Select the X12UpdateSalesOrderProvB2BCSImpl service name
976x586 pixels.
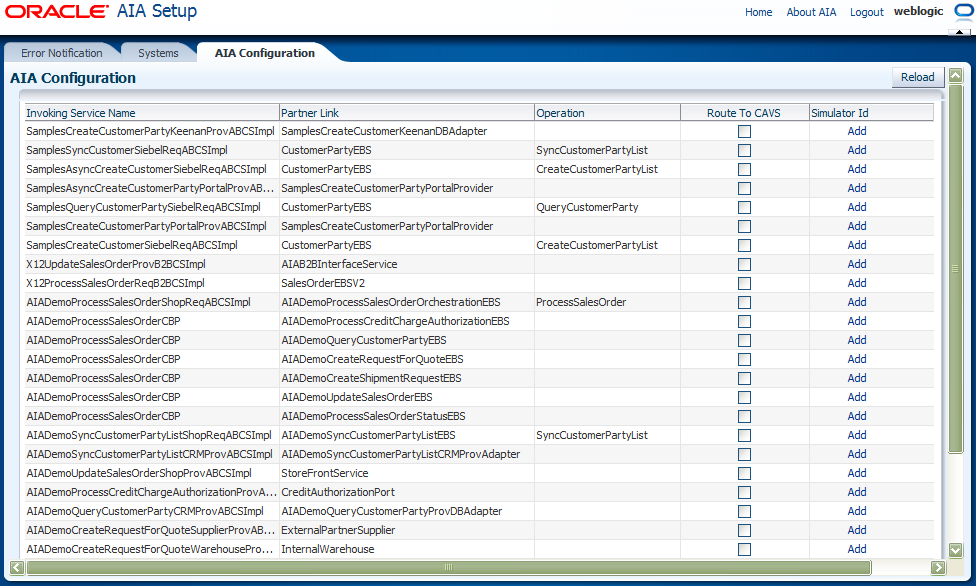pos(116,264)
